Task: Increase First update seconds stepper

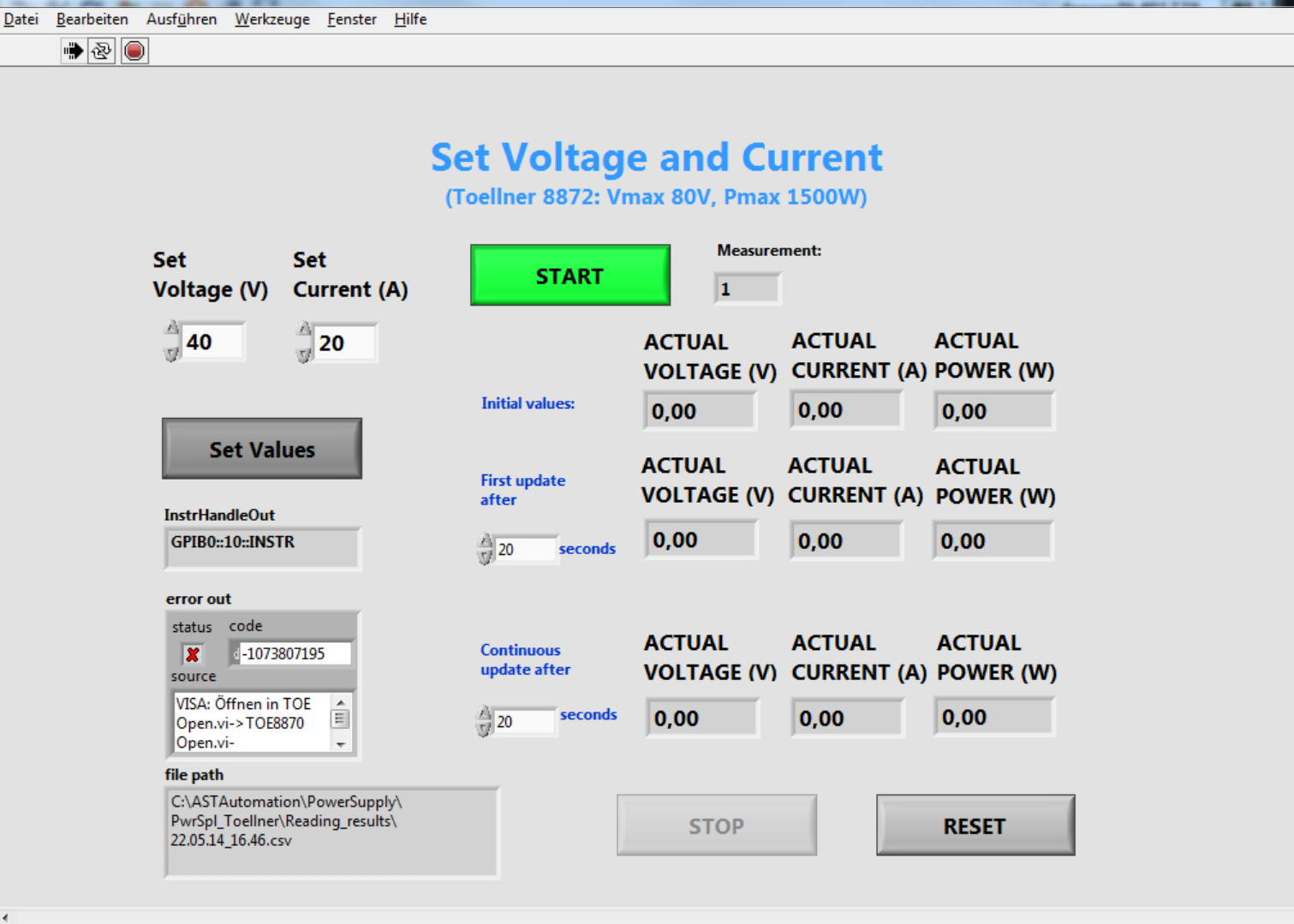Action: click(486, 540)
